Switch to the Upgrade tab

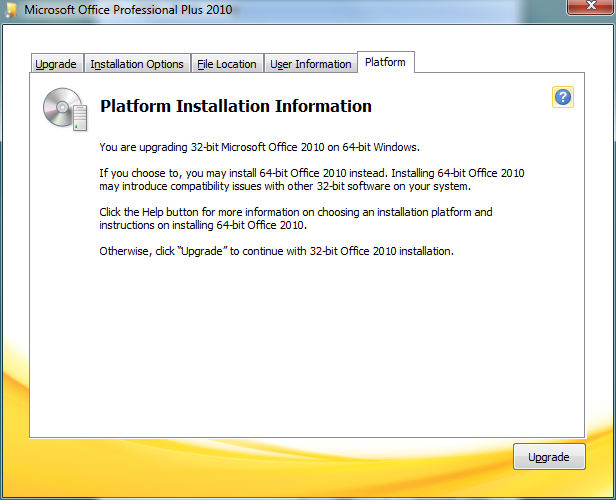(57, 64)
